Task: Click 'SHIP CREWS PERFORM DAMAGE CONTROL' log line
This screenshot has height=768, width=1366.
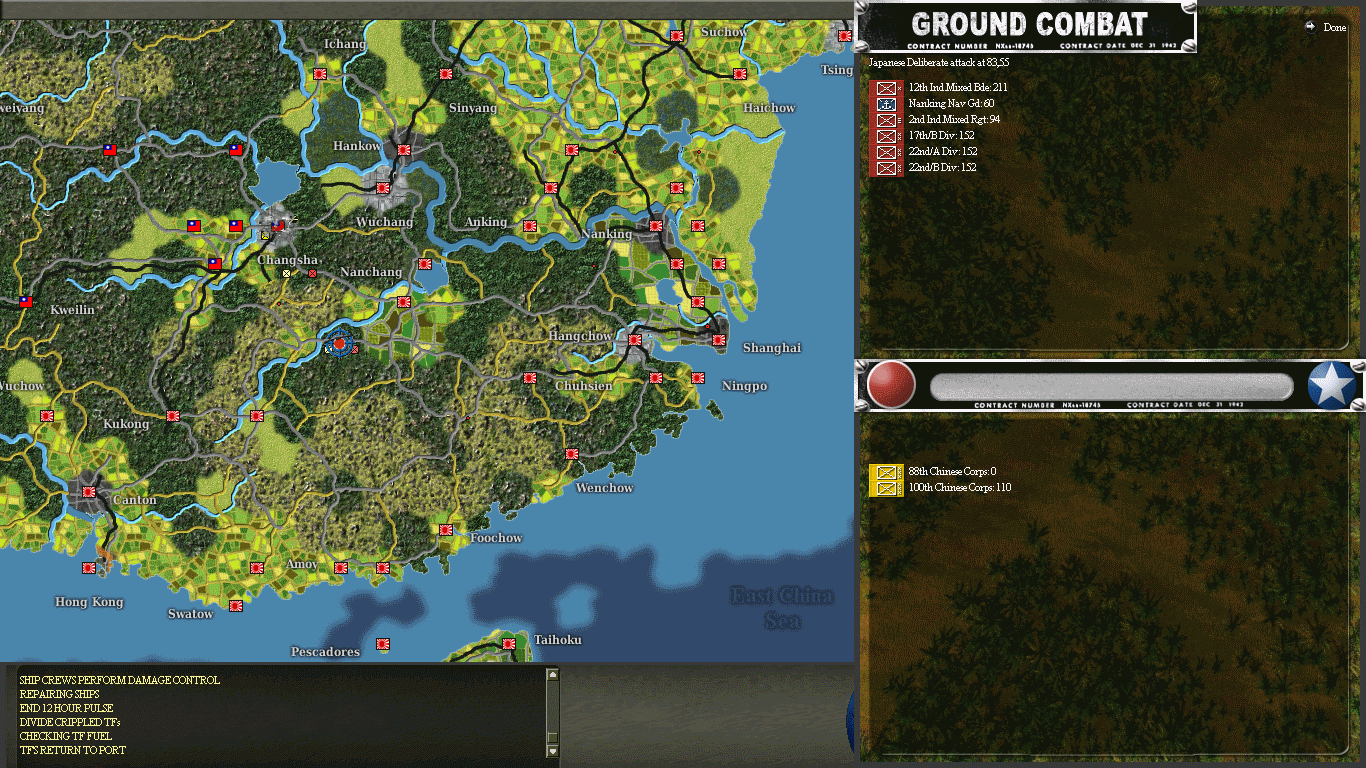Action: 119,680
